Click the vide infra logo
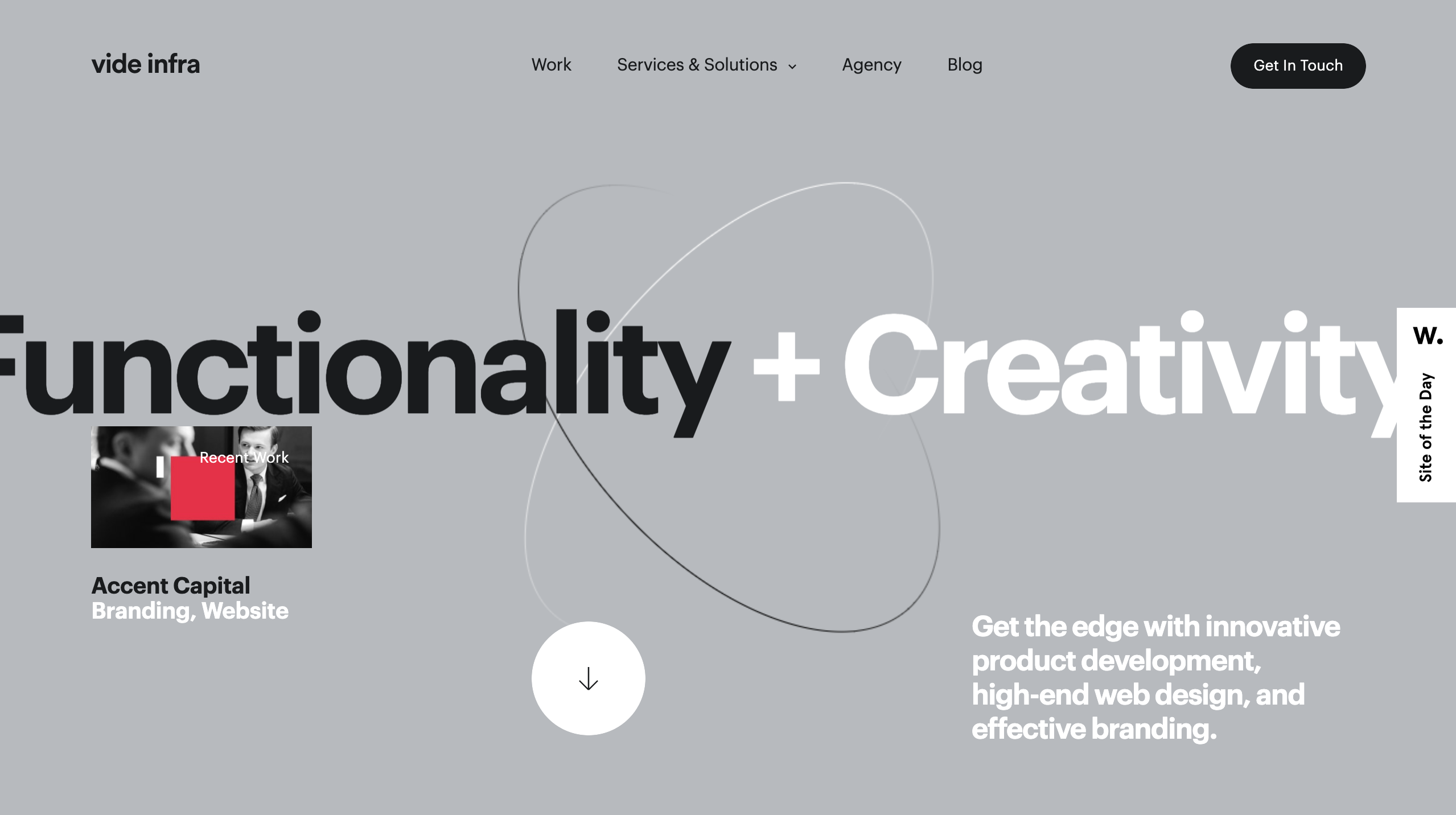This screenshot has width=1456, height=815. click(x=145, y=63)
